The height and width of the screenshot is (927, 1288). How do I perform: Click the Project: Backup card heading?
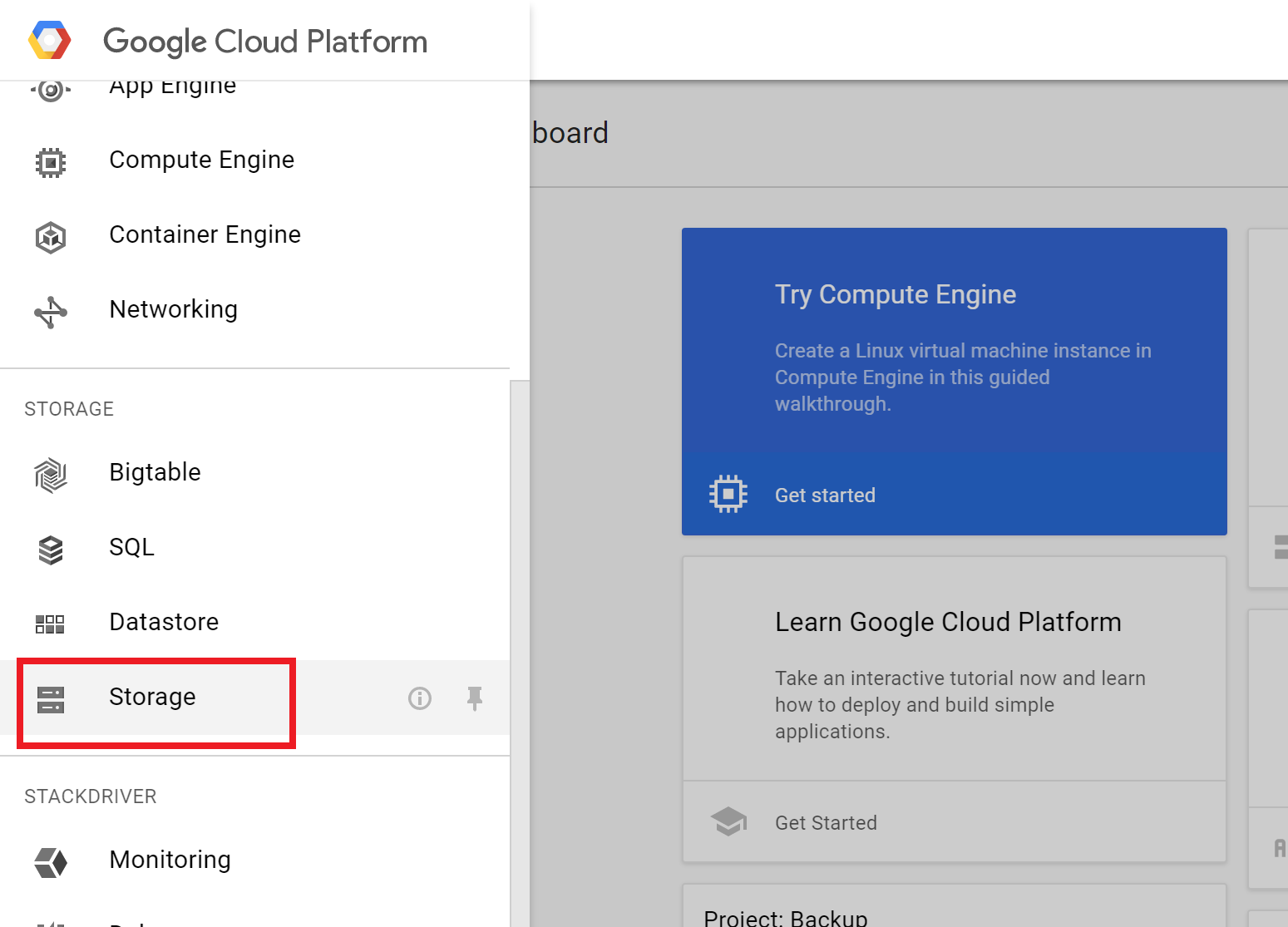click(x=786, y=917)
